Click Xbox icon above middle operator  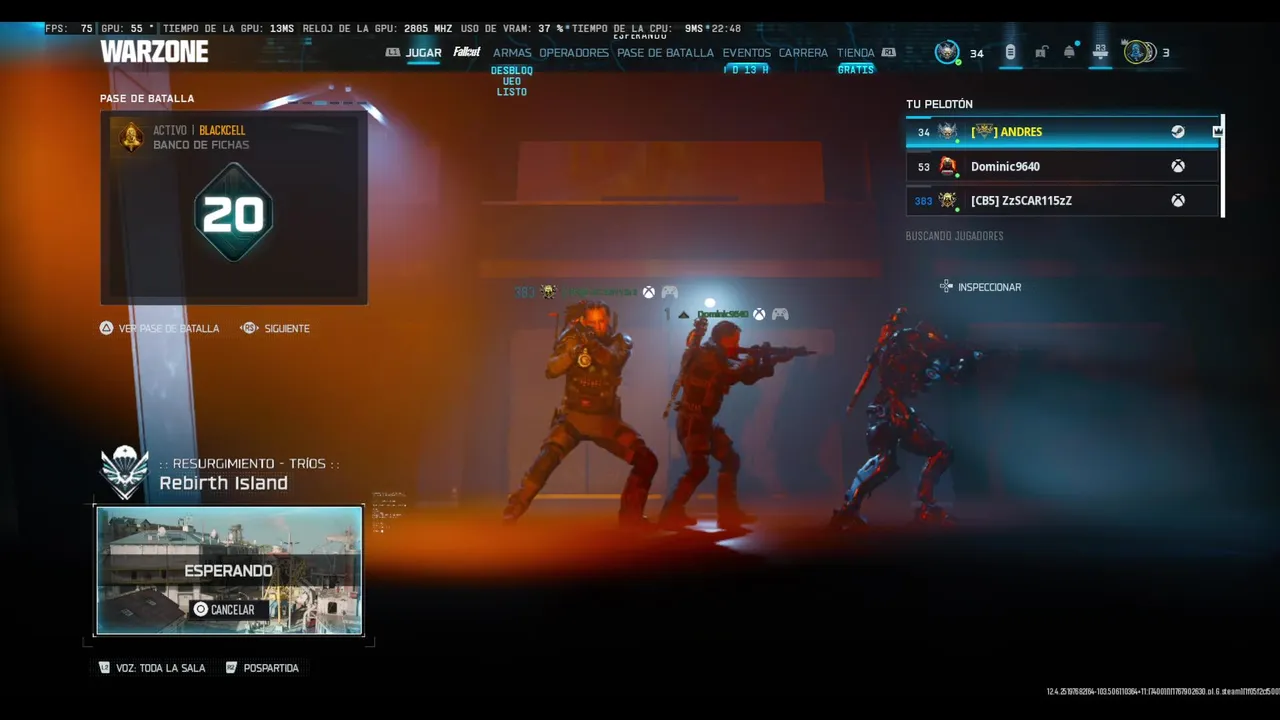(x=759, y=314)
